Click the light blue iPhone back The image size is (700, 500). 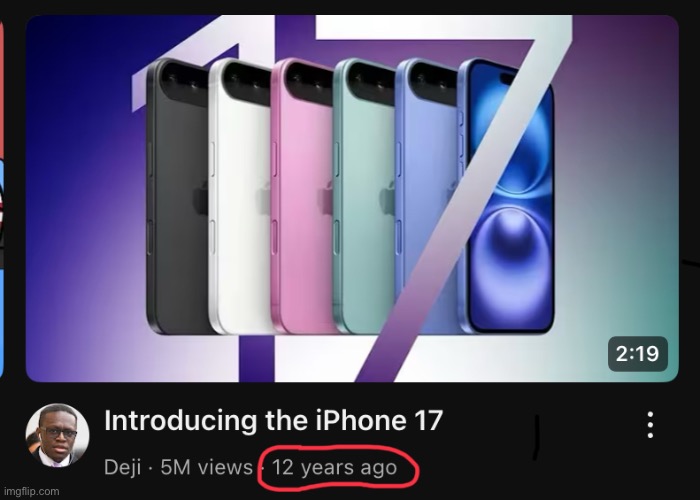[426, 196]
